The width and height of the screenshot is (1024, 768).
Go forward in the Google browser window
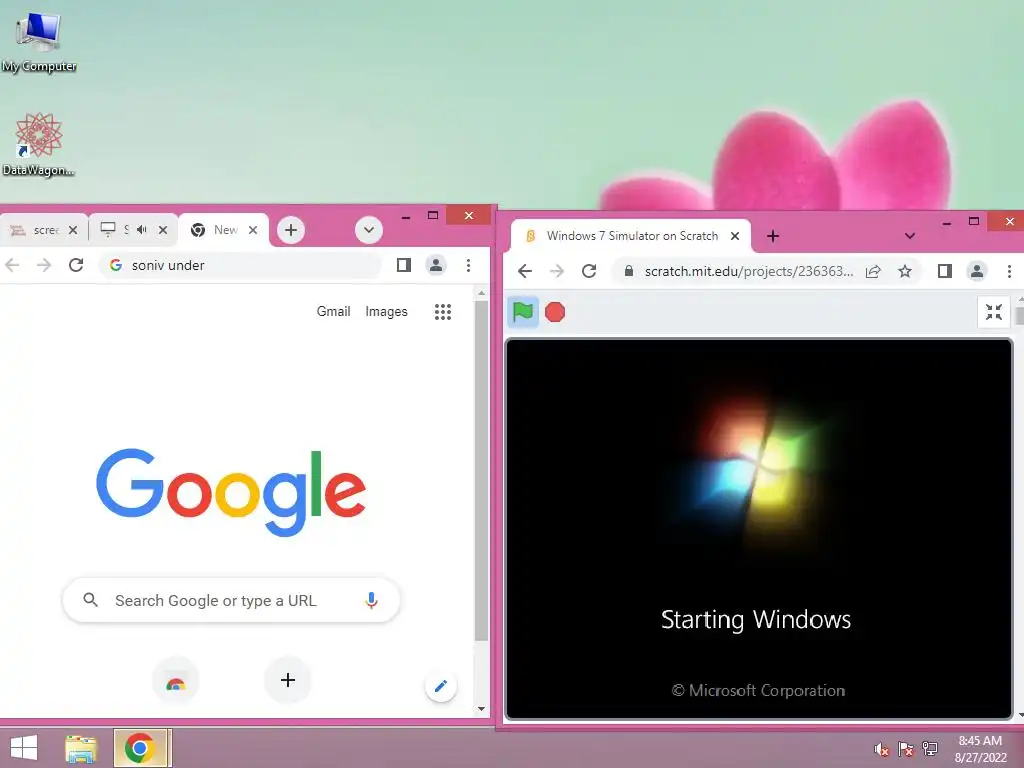(x=44, y=264)
